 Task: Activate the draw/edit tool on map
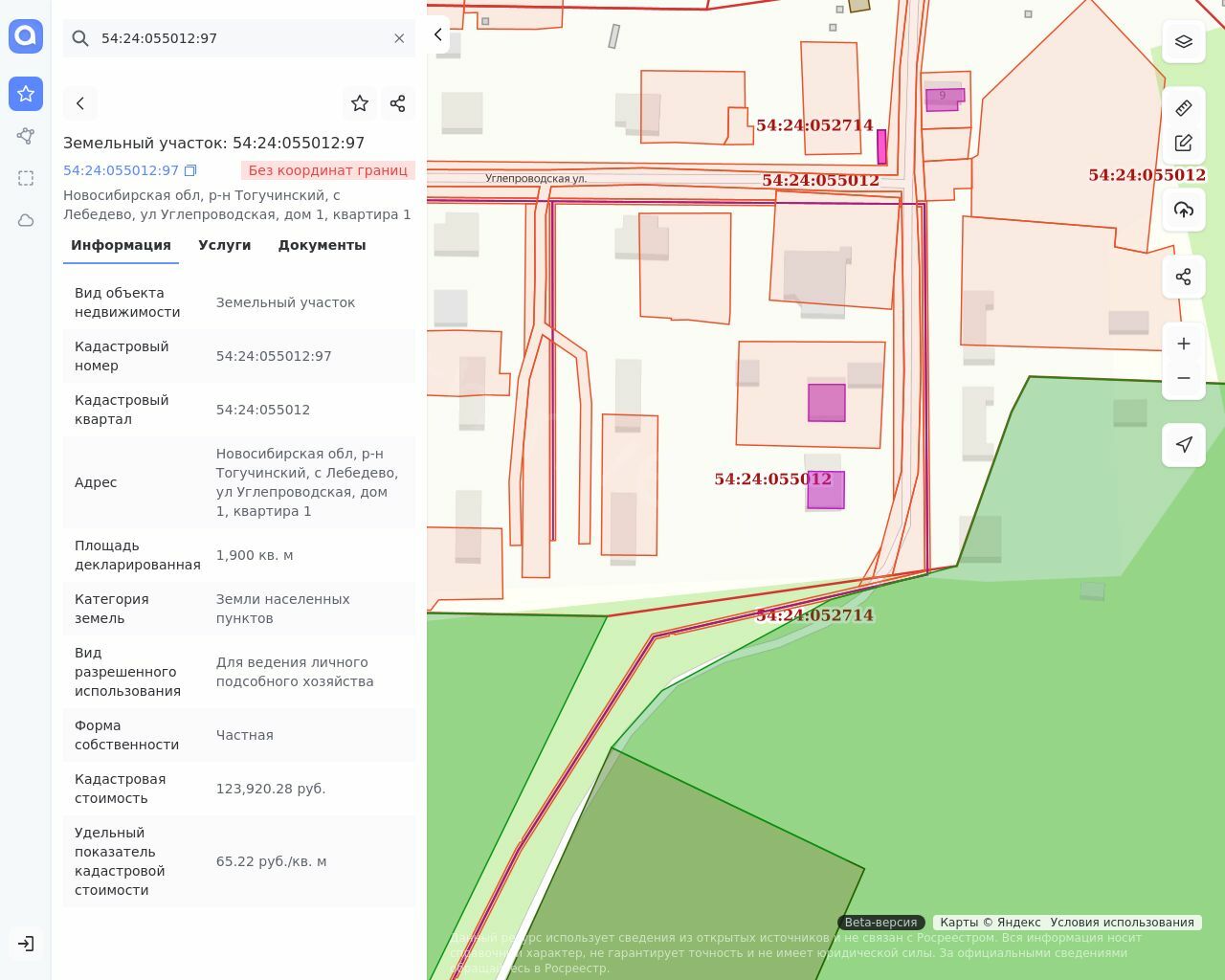click(x=1183, y=143)
